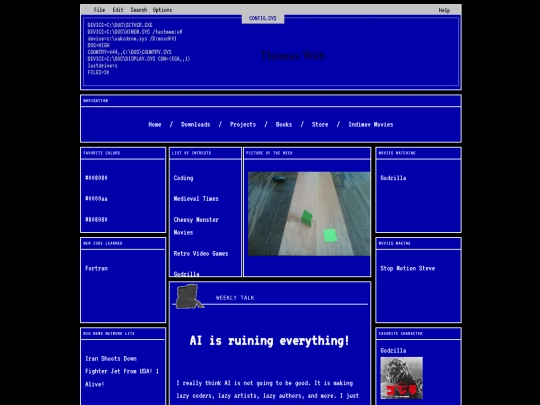
Task: Click the DEVICE=C:\DOS\SETVER.EXE line
Action: coord(120,25)
